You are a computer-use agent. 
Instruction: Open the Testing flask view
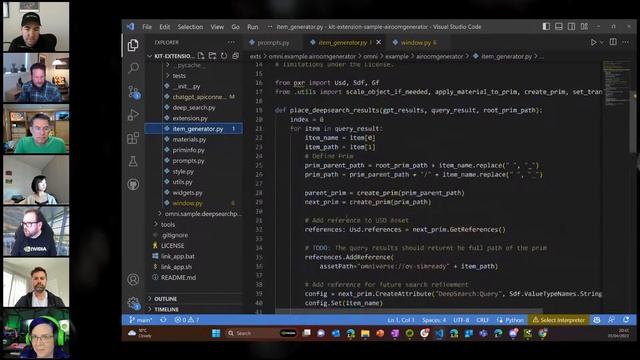coord(133,161)
